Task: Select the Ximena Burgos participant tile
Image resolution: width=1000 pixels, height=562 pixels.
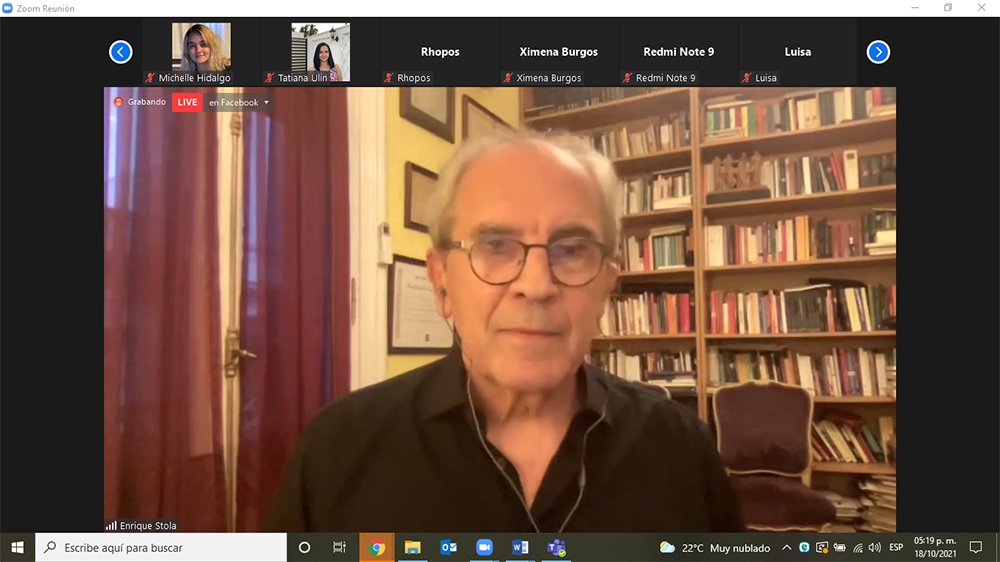Action: click(558, 52)
